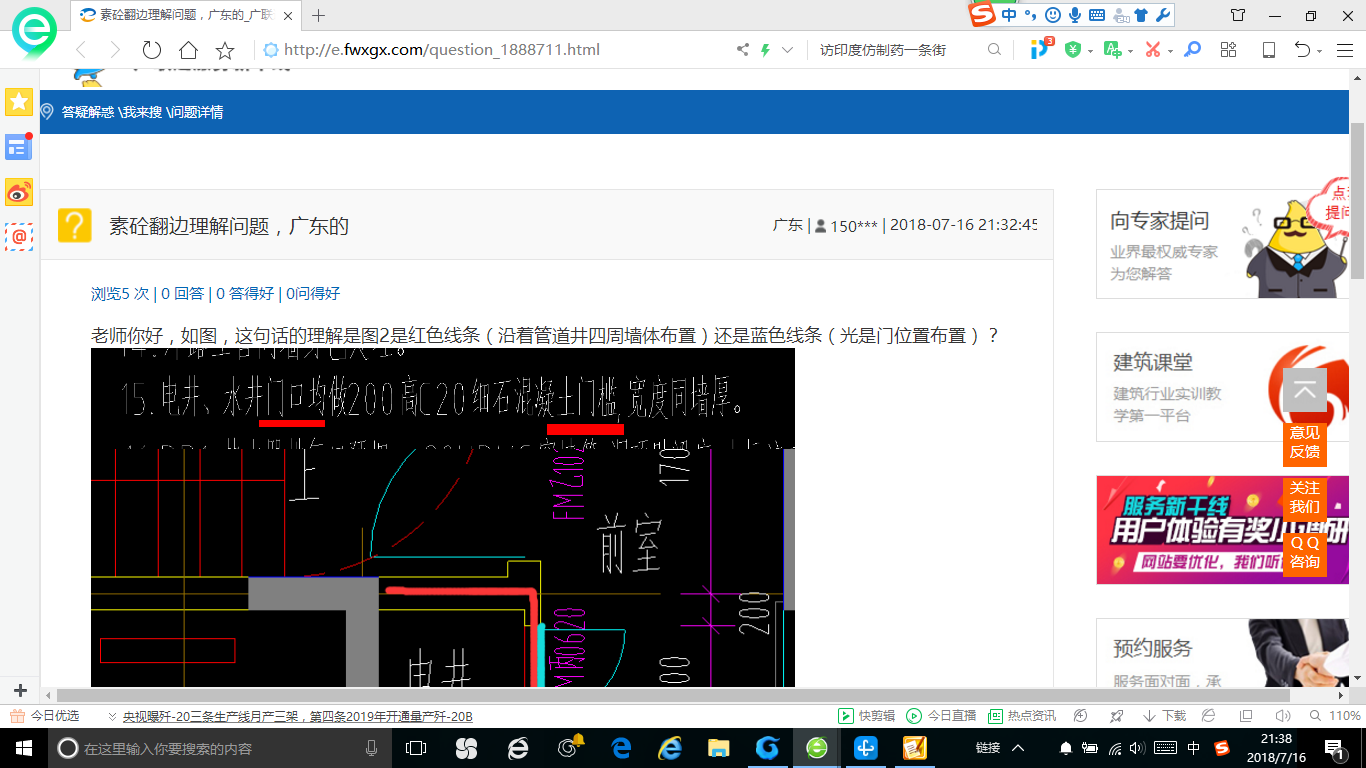Image resolution: width=1366 pixels, height=768 pixels.
Task: Open the Weibo icon in the left sidebar
Action: tap(19, 192)
